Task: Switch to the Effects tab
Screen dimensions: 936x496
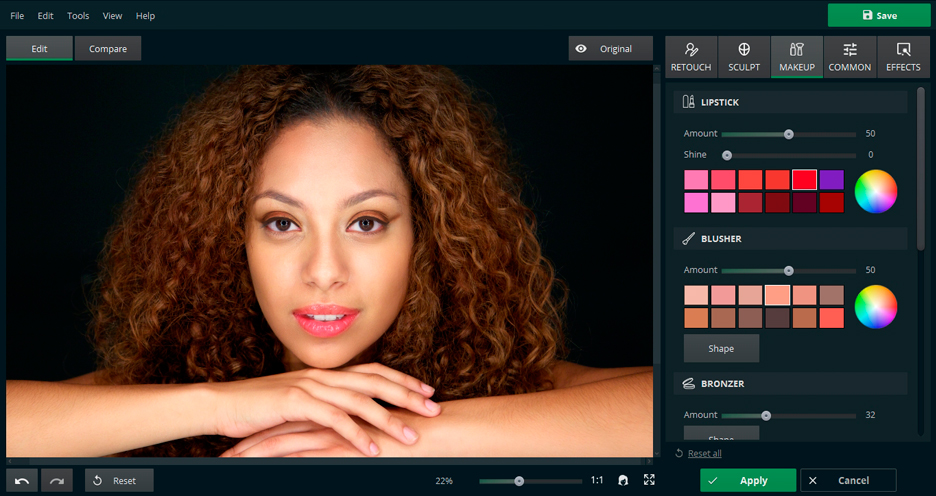Action: point(903,57)
